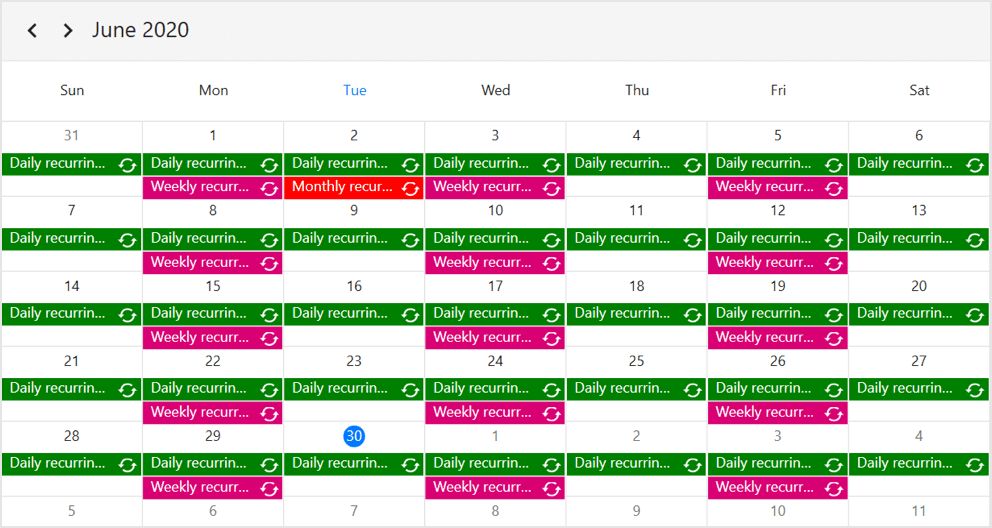The height and width of the screenshot is (528, 992).
Task: Select today's date number 30
Action: coord(354,436)
